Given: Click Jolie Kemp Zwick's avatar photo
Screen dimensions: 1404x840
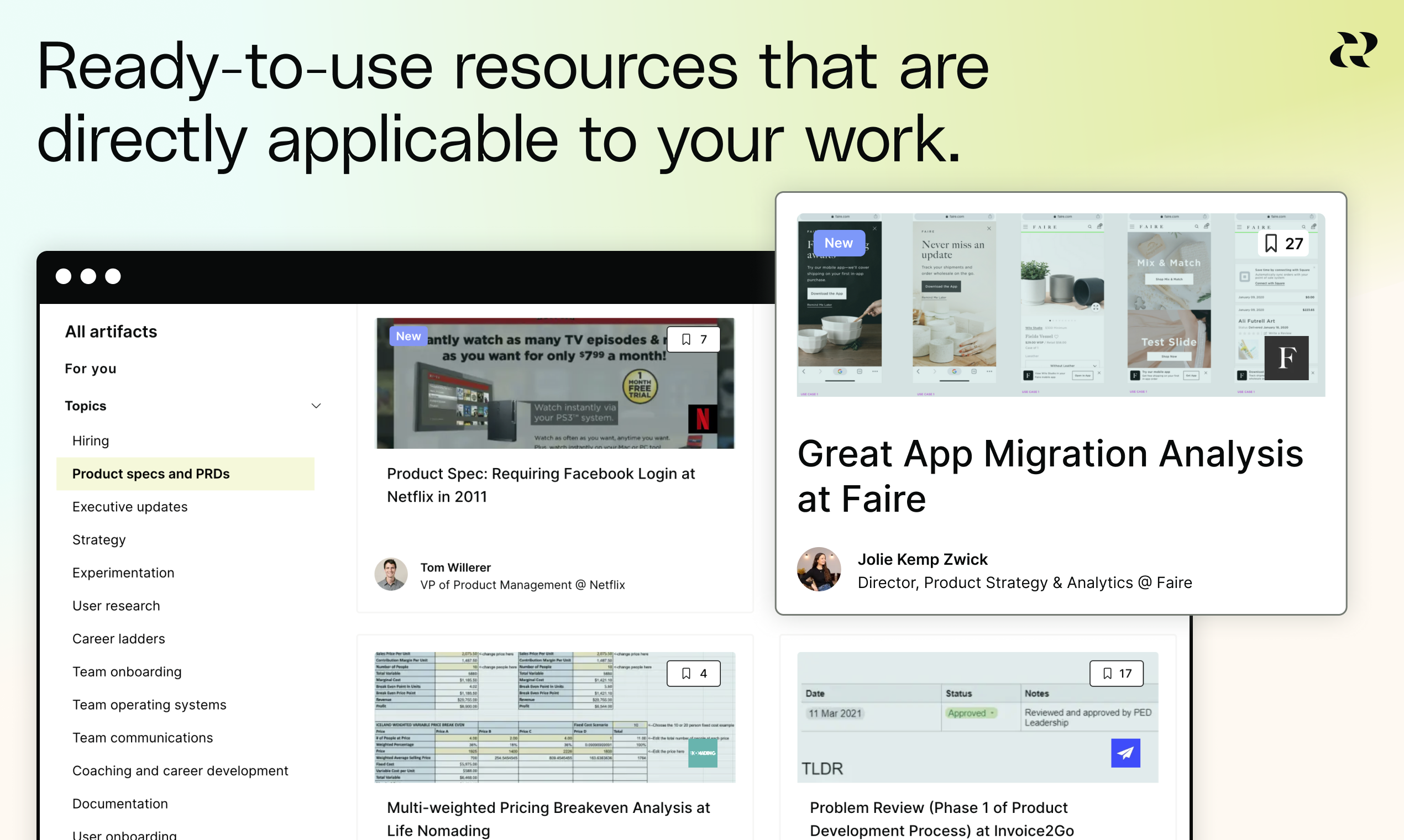Looking at the screenshot, I should click(x=819, y=569).
